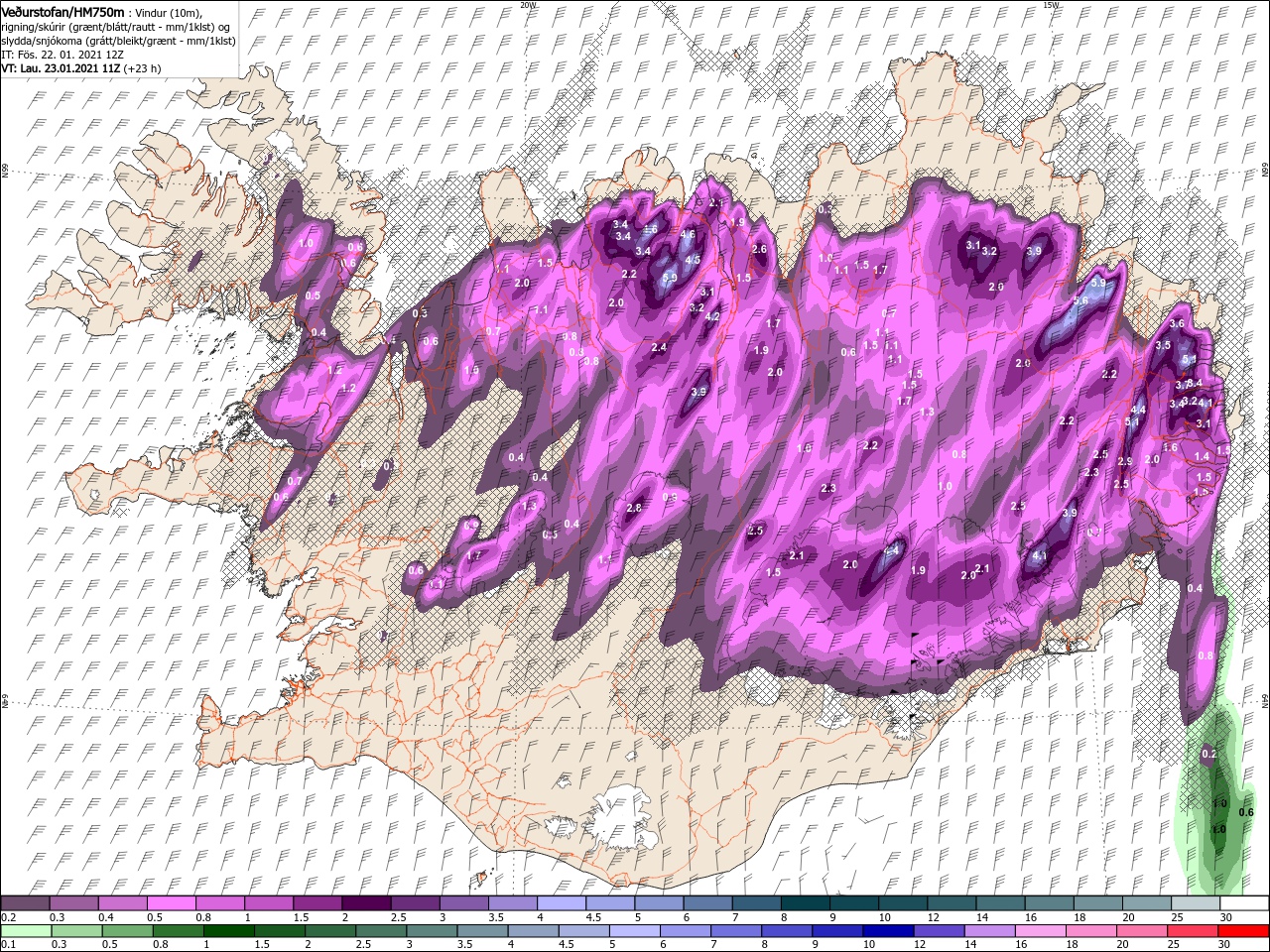Click the forecast offset text (+23 h)
Screen dimensions: 1270x952
pos(143,68)
